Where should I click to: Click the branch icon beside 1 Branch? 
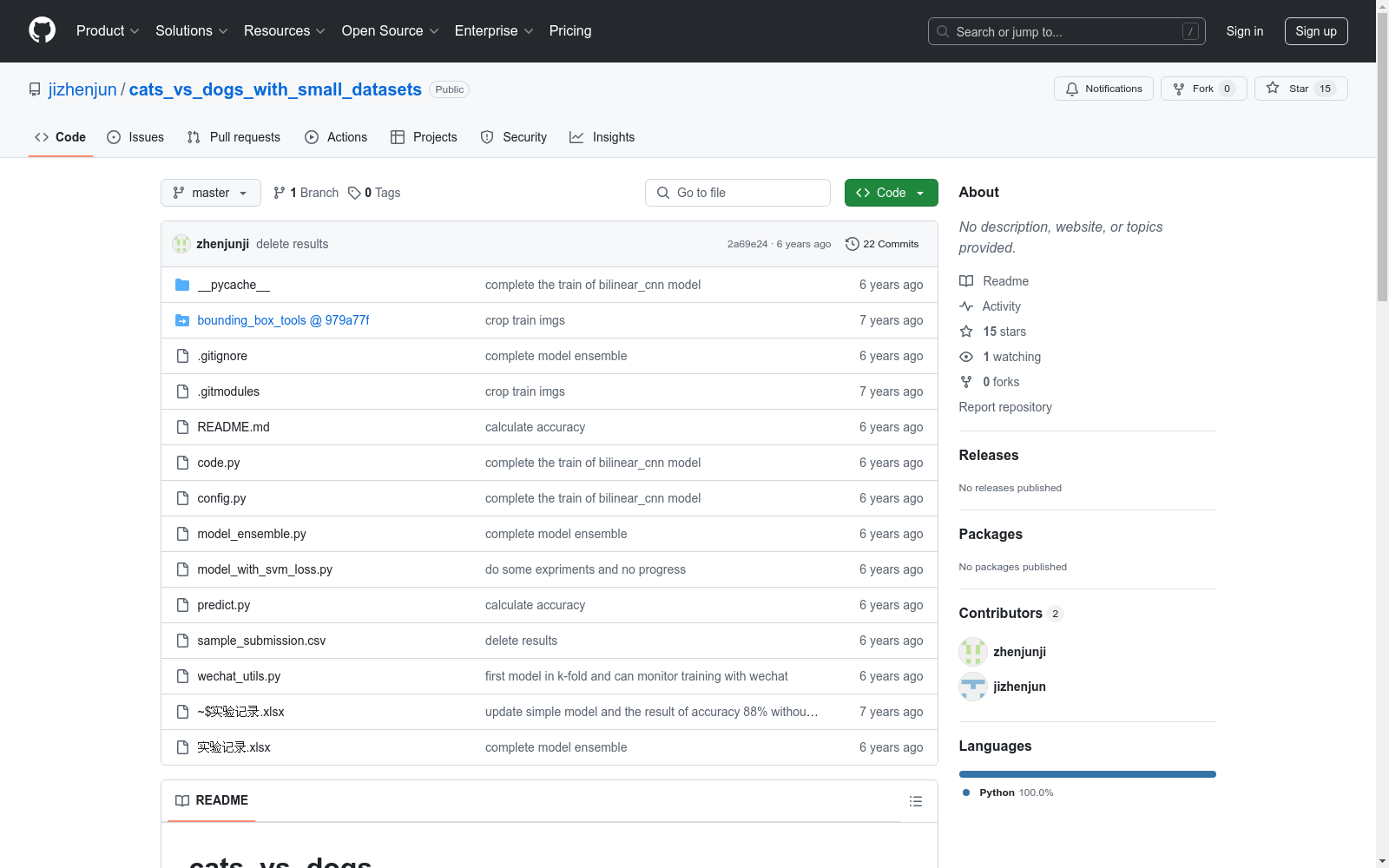click(280, 193)
